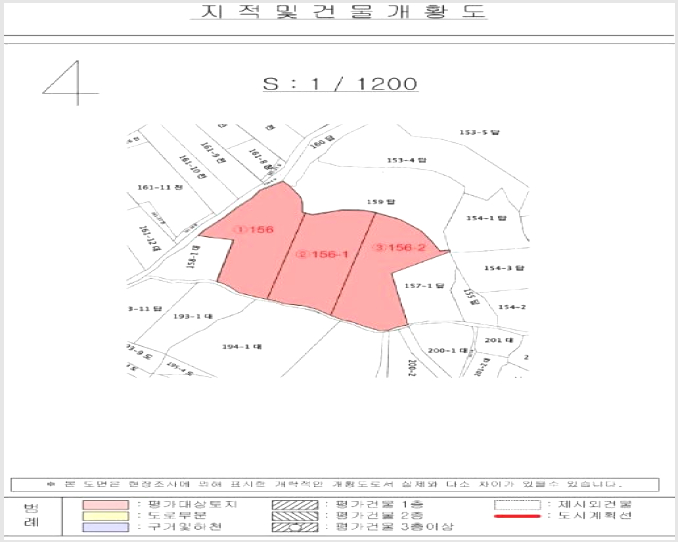The image size is (678, 542).
Task: Click the pink 평가대상토지 legend swatch
Action: click(x=106, y=505)
